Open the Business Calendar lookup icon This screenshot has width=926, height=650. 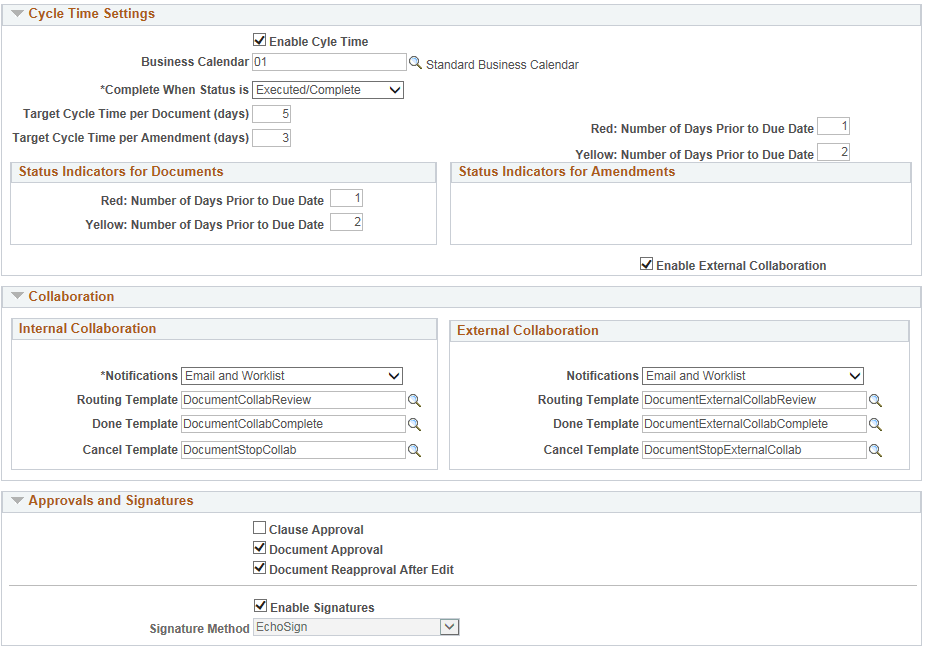click(414, 62)
